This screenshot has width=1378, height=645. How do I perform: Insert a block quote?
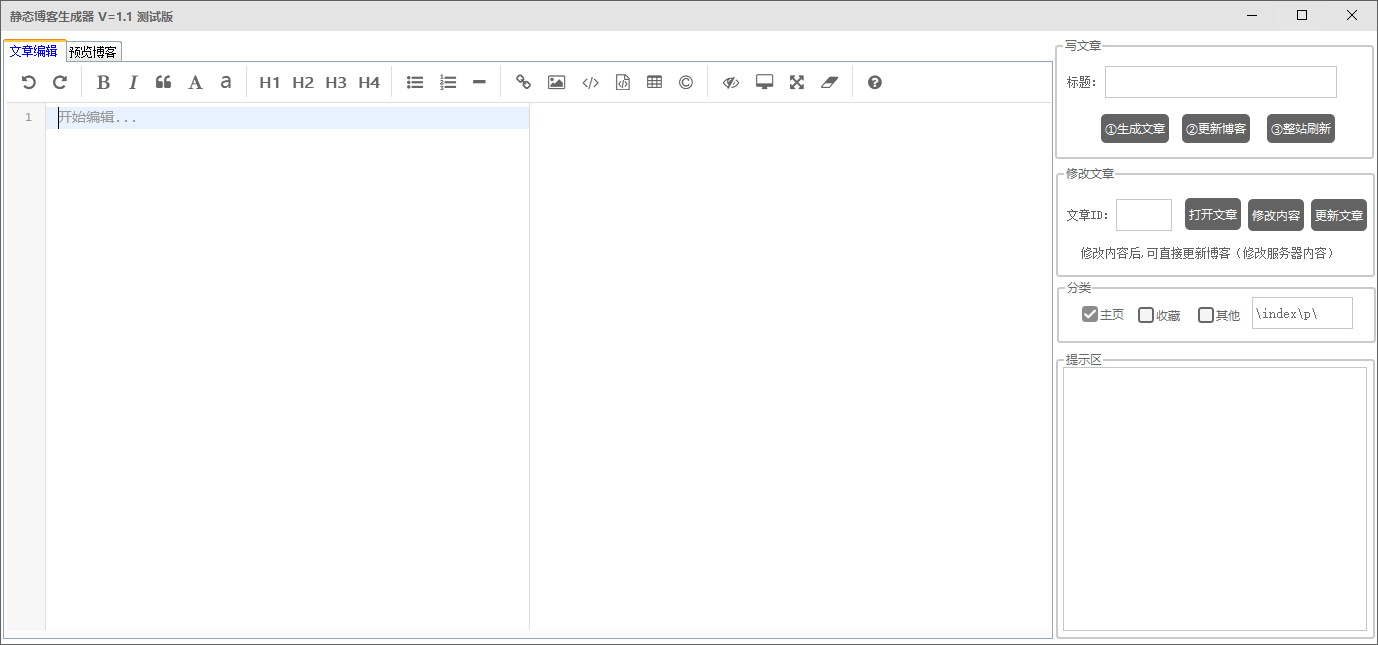[164, 82]
